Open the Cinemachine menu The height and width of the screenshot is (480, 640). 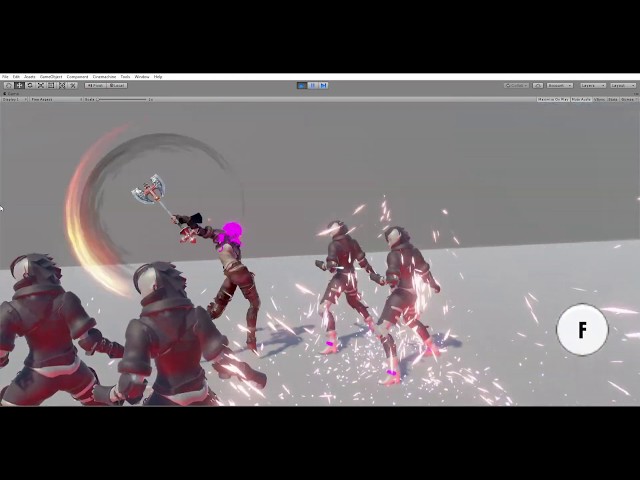click(104, 77)
